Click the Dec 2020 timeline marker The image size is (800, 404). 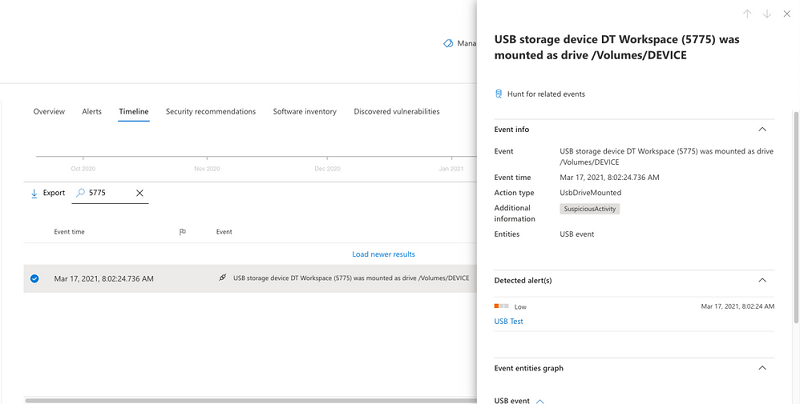pos(327,168)
